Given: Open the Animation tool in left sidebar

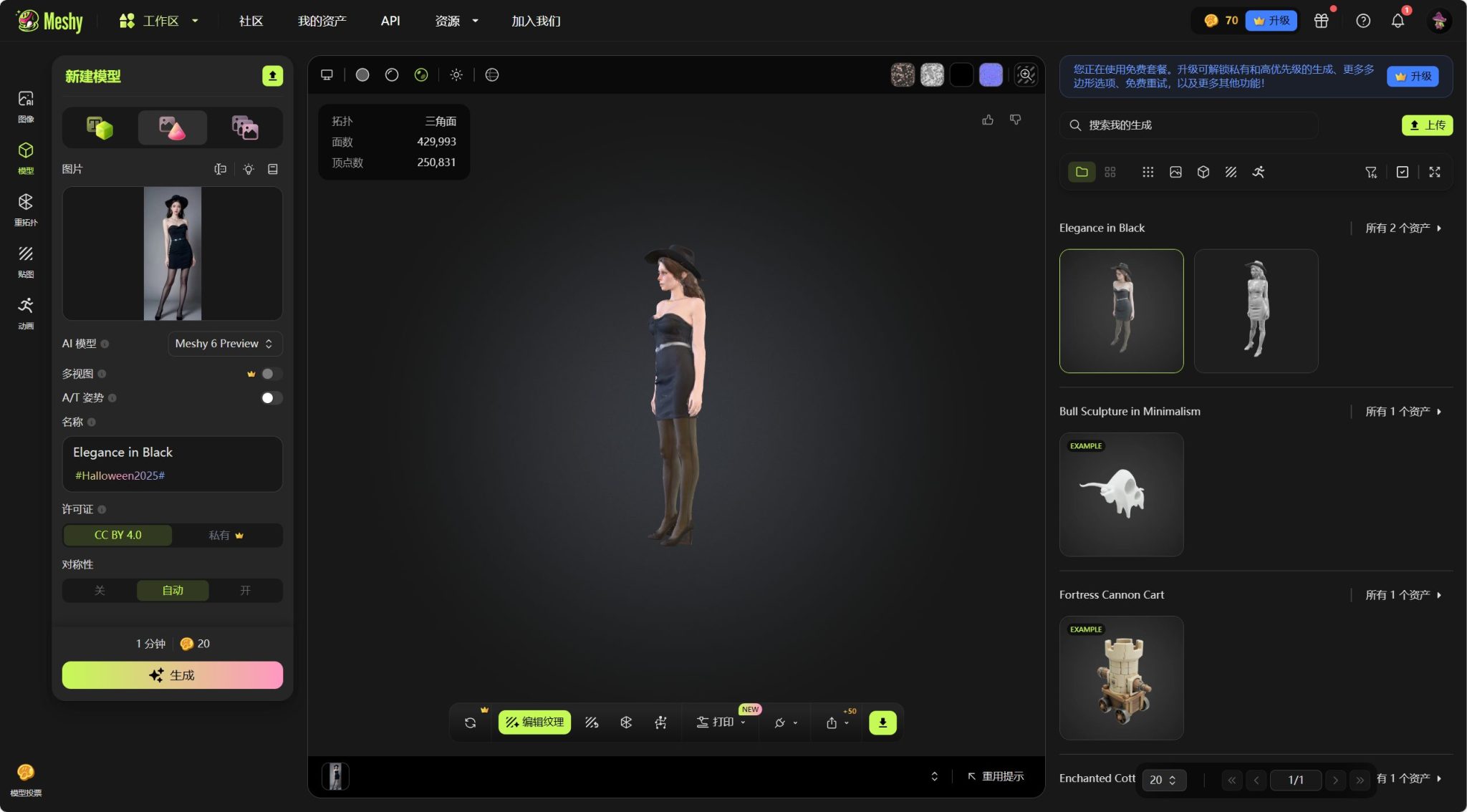Looking at the screenshot, I should [x=26, y=311].
